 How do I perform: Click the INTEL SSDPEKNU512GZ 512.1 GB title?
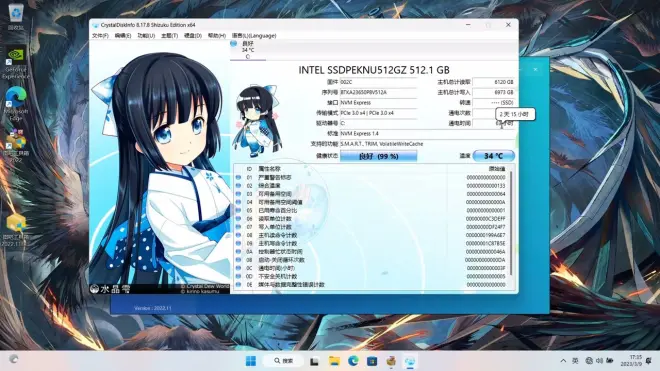tap(374, 70)
